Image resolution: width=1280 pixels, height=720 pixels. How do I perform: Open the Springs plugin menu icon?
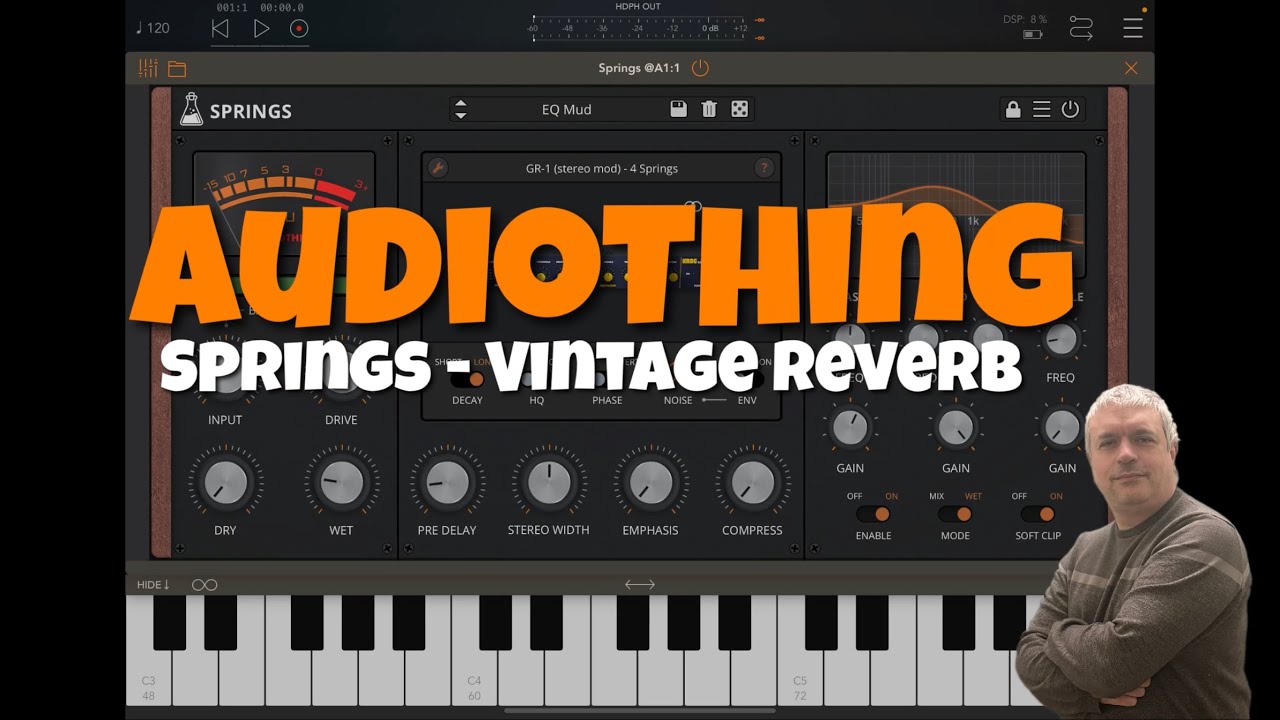[1042, 109]
